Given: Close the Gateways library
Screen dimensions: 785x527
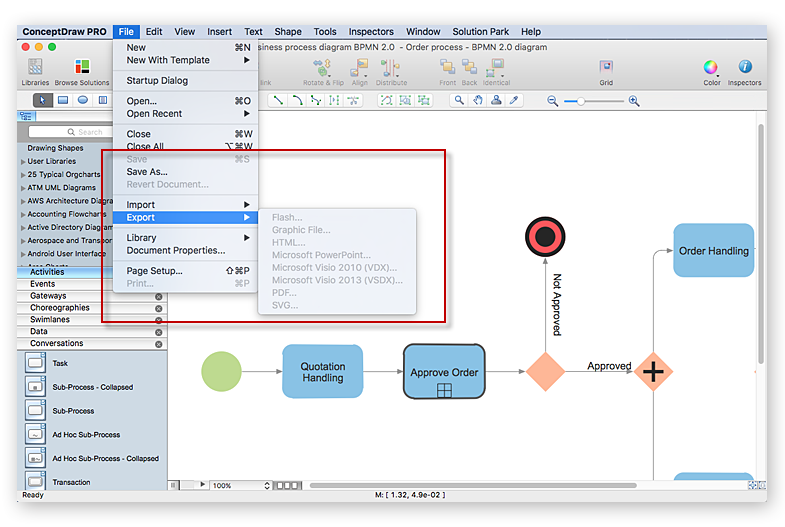Looking at the screenshot, I should 158,297.
